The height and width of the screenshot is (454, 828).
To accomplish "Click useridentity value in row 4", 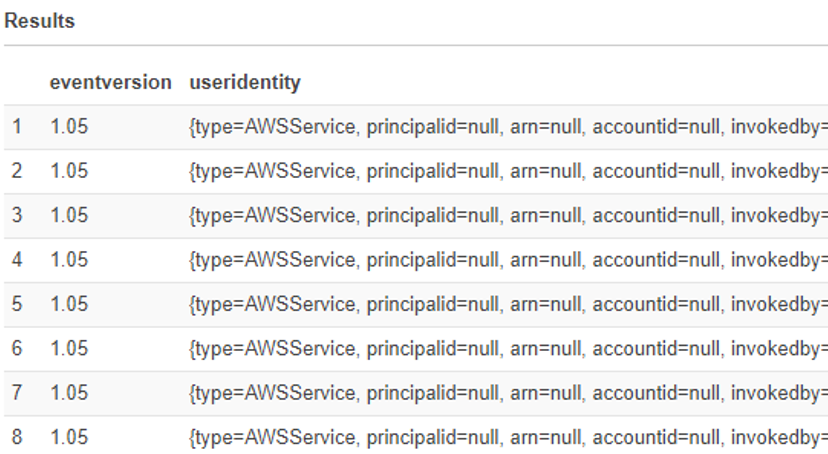I will pos(509,260).
